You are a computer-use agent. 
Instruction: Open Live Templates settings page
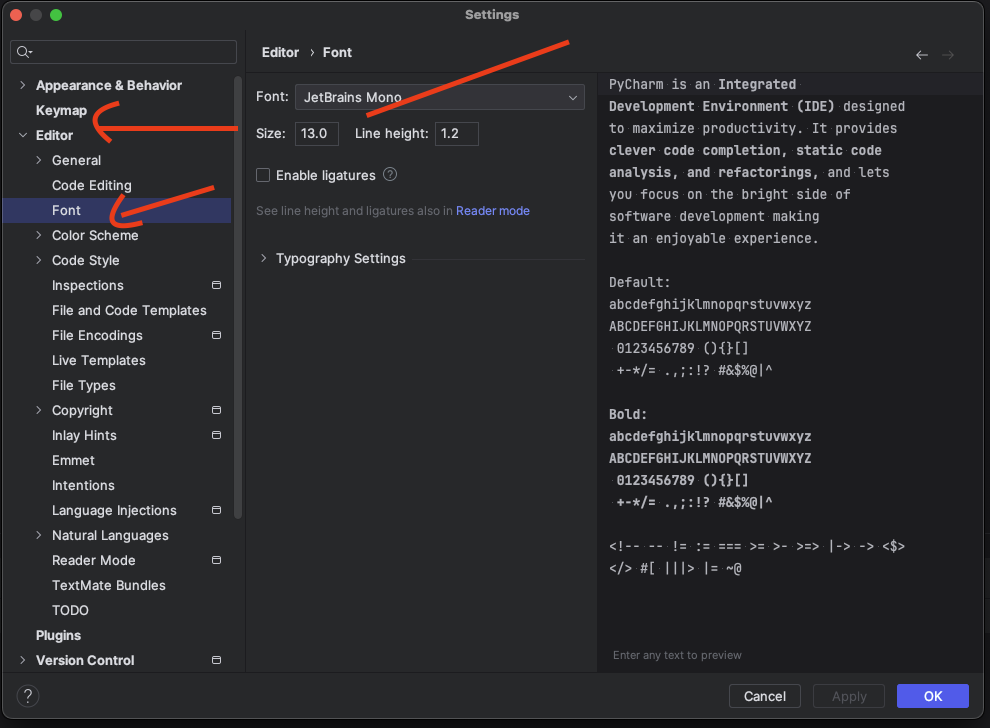click(99, 360)
